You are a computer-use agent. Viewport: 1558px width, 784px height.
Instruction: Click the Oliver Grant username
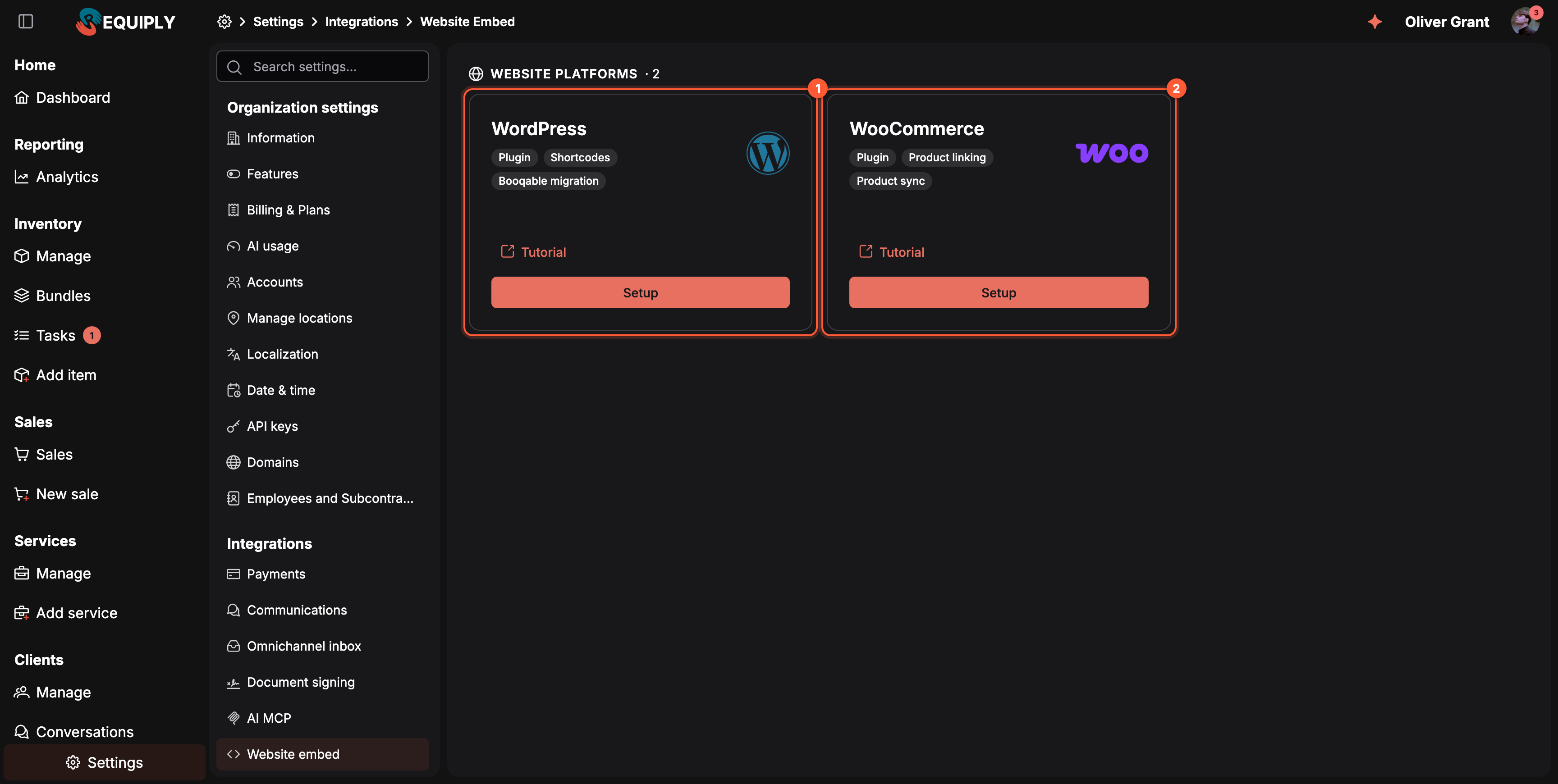(1447, 22)
